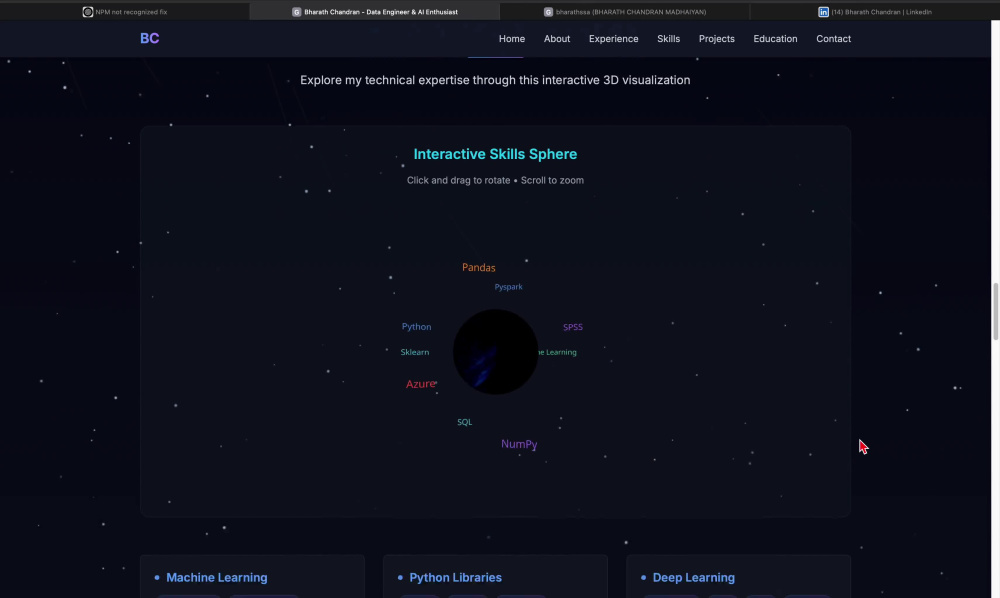The image size is (1000, 598).
Task: Click the BC logo in the navbar
Action: point(149,38)
